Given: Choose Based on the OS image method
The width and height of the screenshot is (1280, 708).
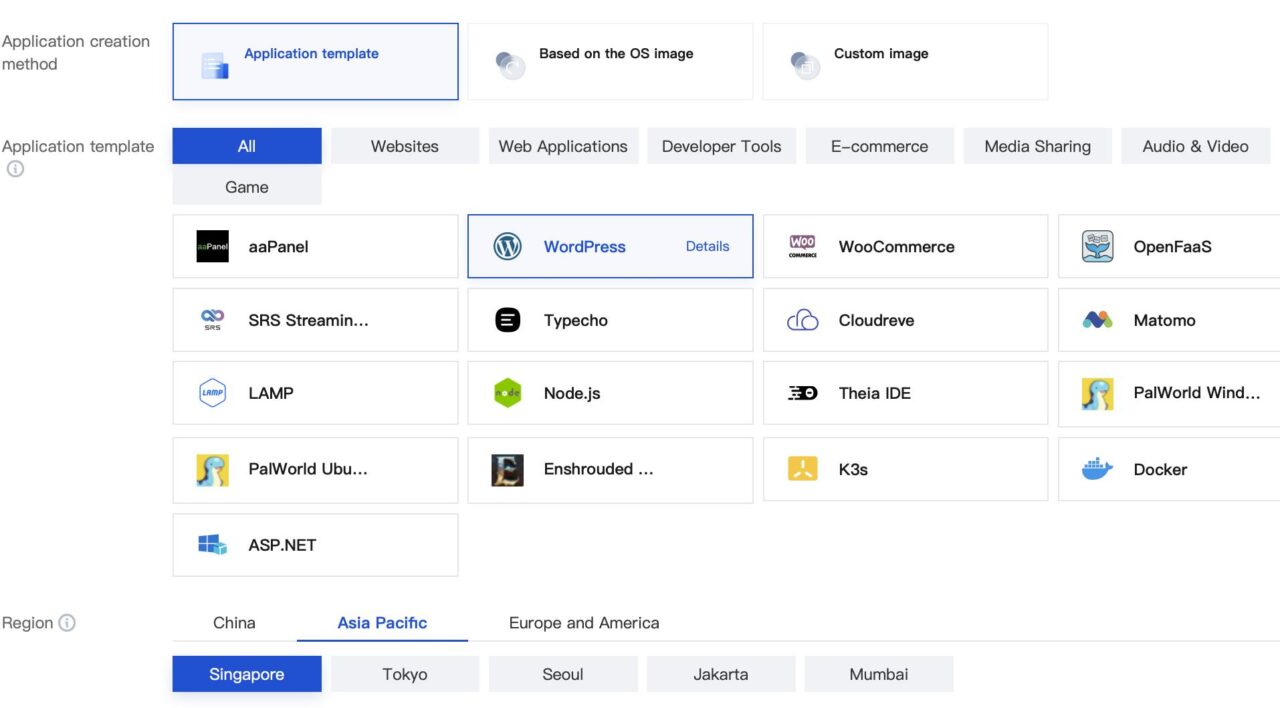Looking at the screenshot, I should 610,62.
